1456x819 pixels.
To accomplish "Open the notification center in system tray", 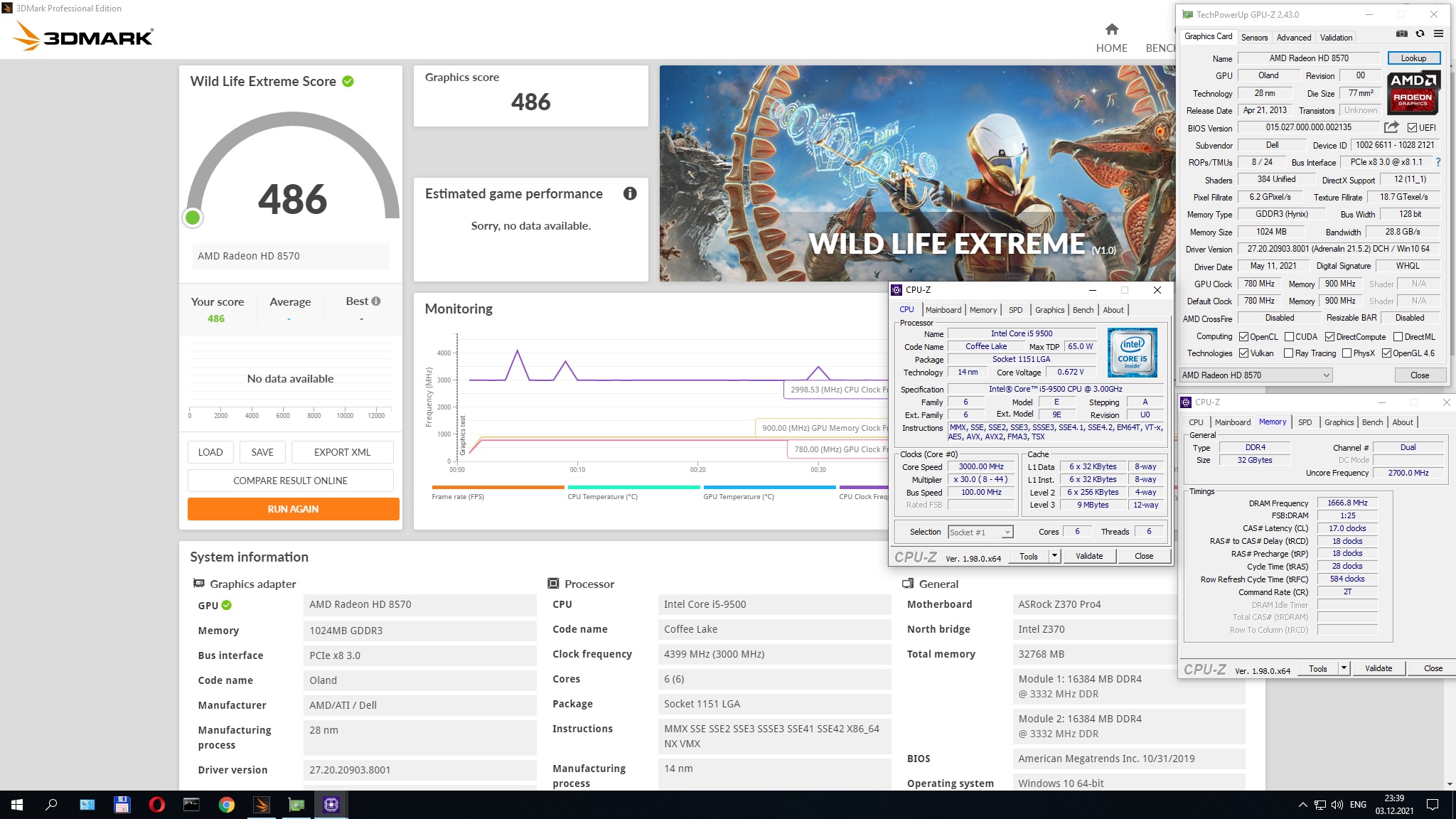I will pyautogui.click(x=1433, y=805).
